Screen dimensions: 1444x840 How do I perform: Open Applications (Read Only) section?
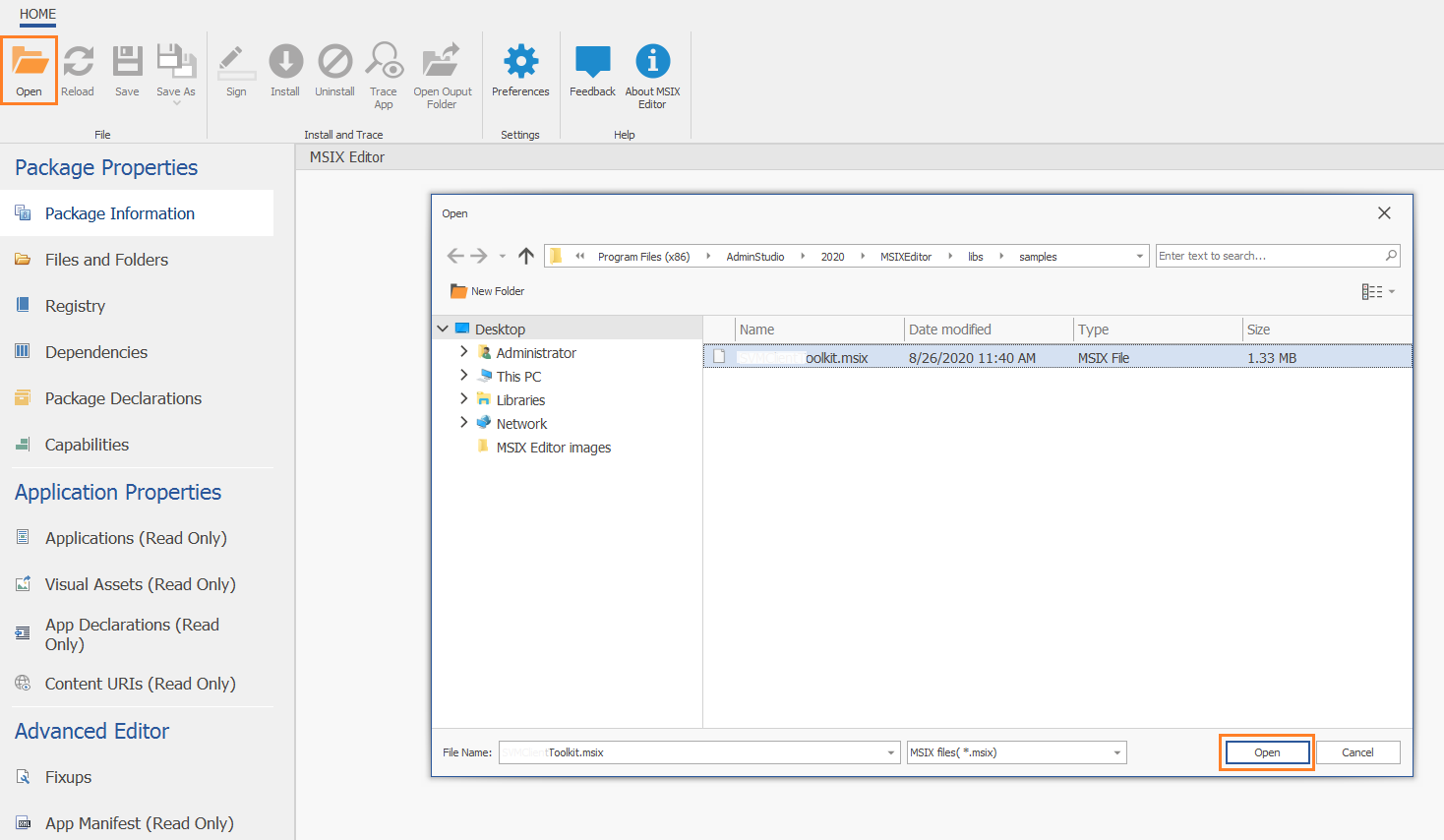[x=137, y=538]
